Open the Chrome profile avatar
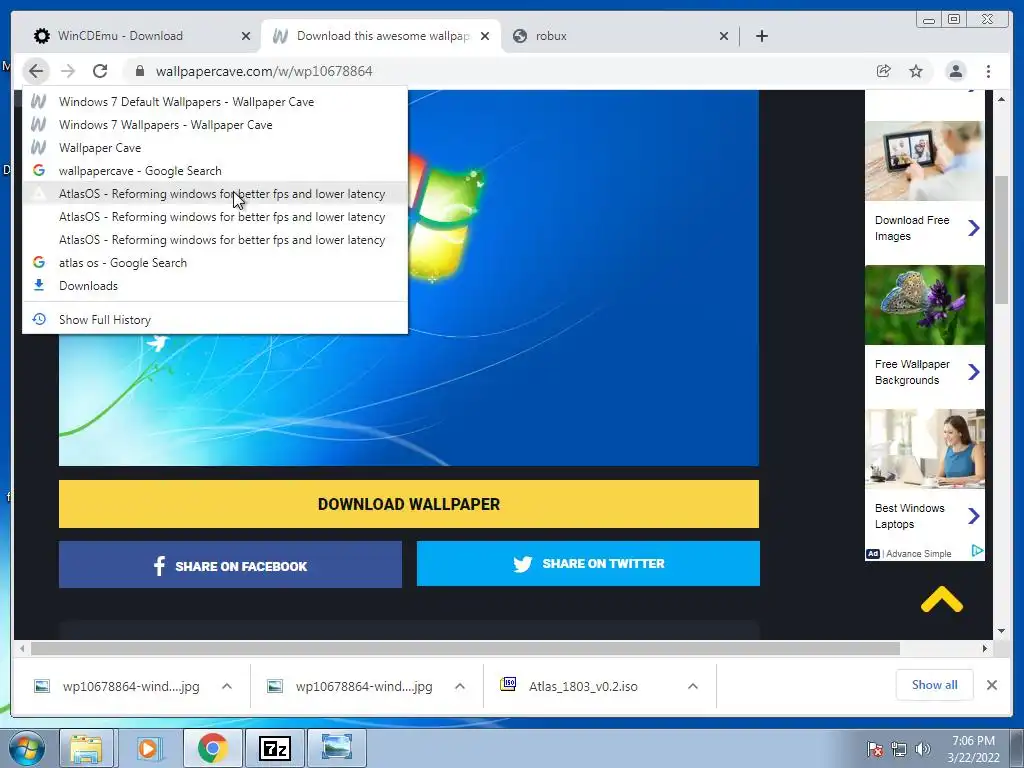Viewport: 1024px width, 768px height. pyautogui.click(x=955, y=71)
